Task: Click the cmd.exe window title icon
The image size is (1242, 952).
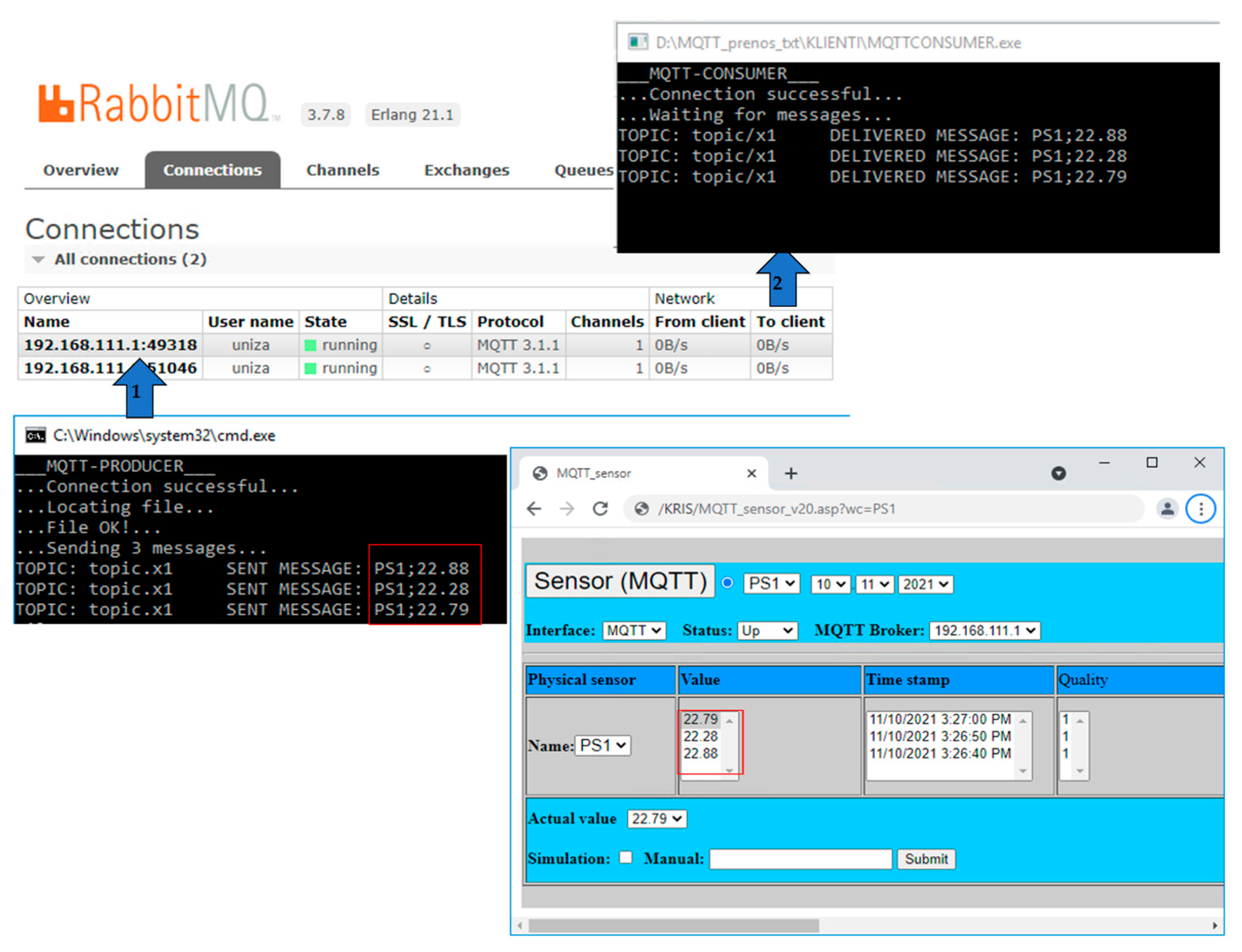Action: pyautogui.click(x=35, y=435)
